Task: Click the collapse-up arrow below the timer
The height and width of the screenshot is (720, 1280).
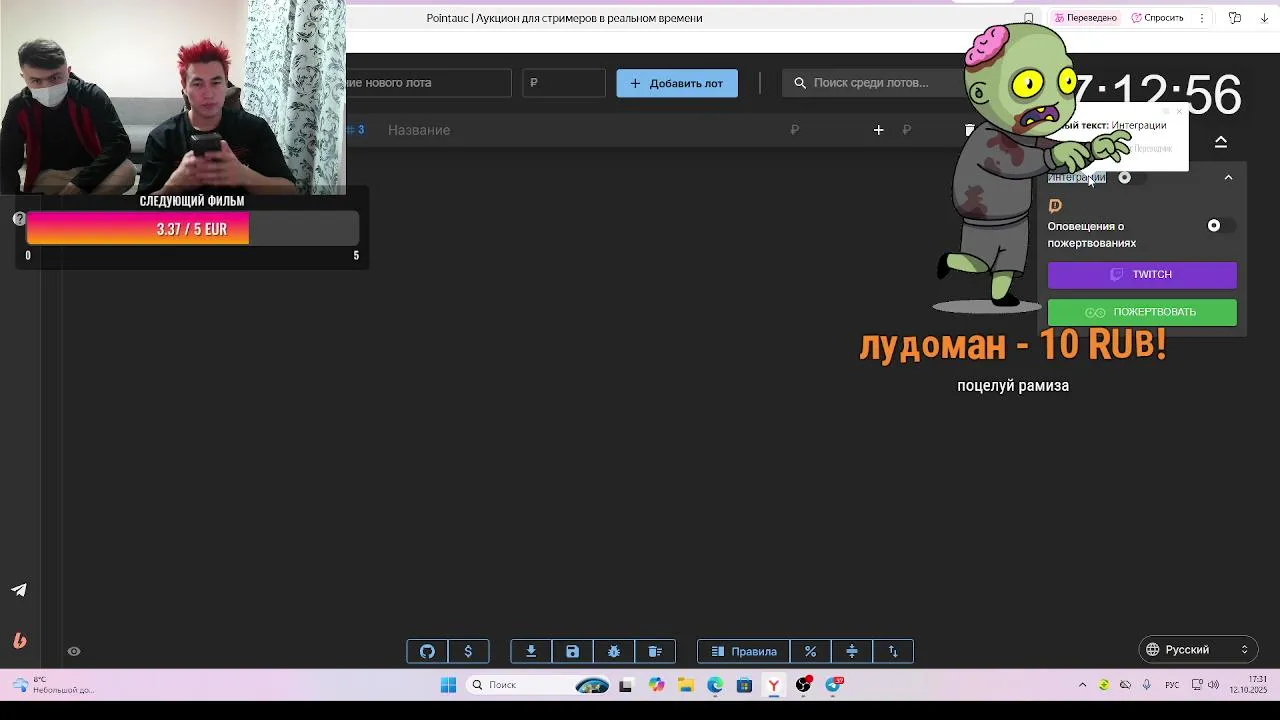Action: tap(1221, 142)
